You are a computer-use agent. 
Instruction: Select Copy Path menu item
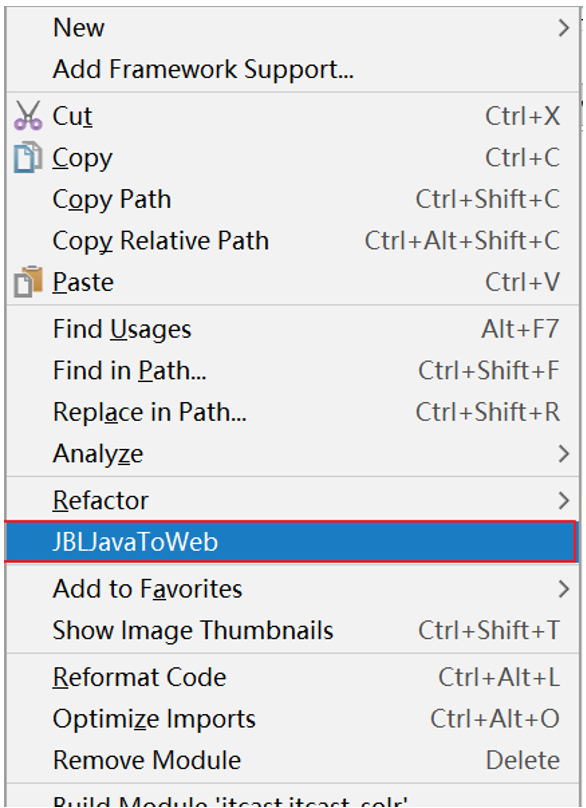292,199
